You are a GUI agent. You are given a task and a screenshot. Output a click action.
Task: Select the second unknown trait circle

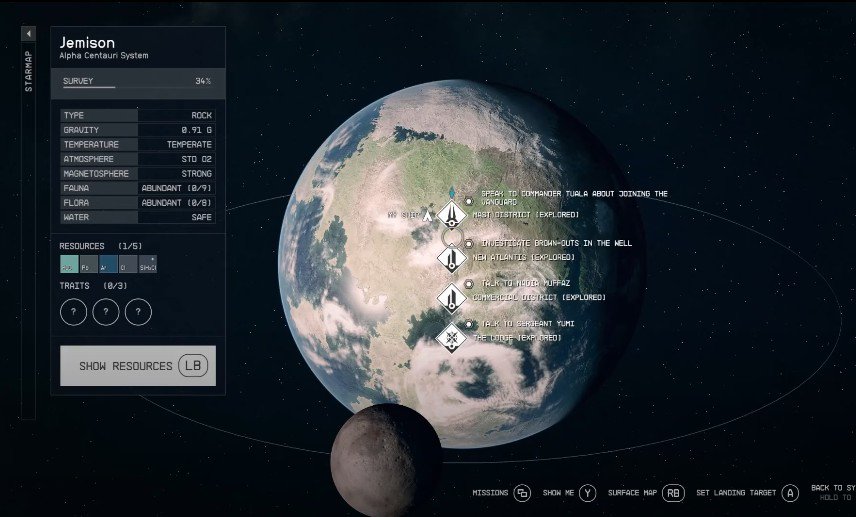[106, 312]
